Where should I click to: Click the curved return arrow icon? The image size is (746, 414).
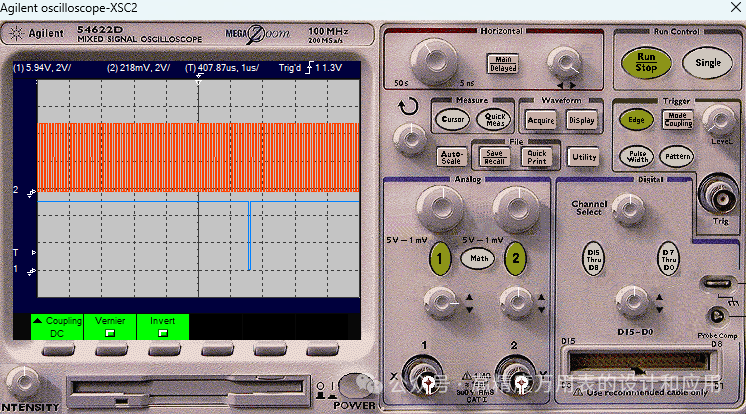[408, 107]
